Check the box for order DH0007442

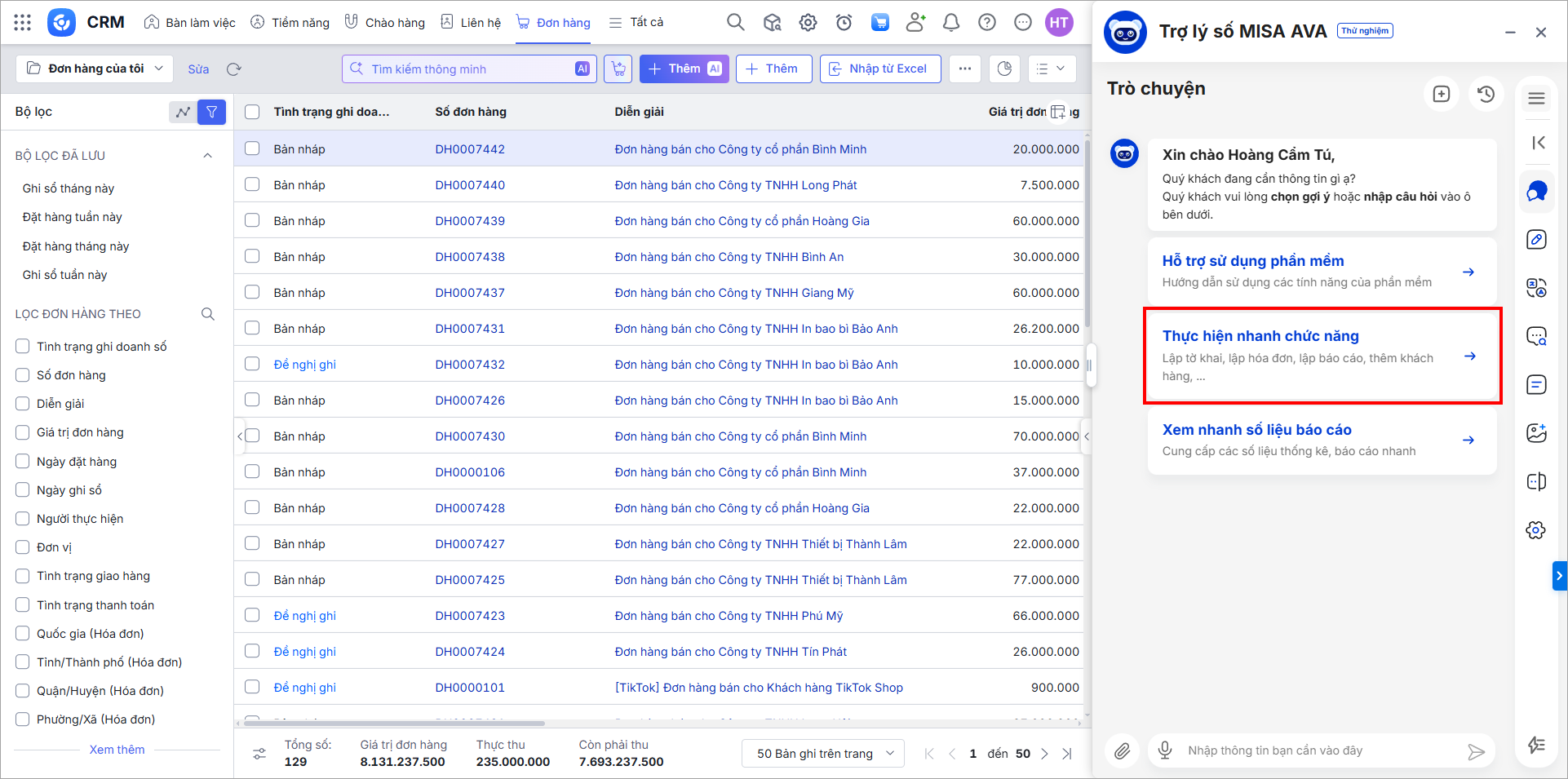coord(252,148)
